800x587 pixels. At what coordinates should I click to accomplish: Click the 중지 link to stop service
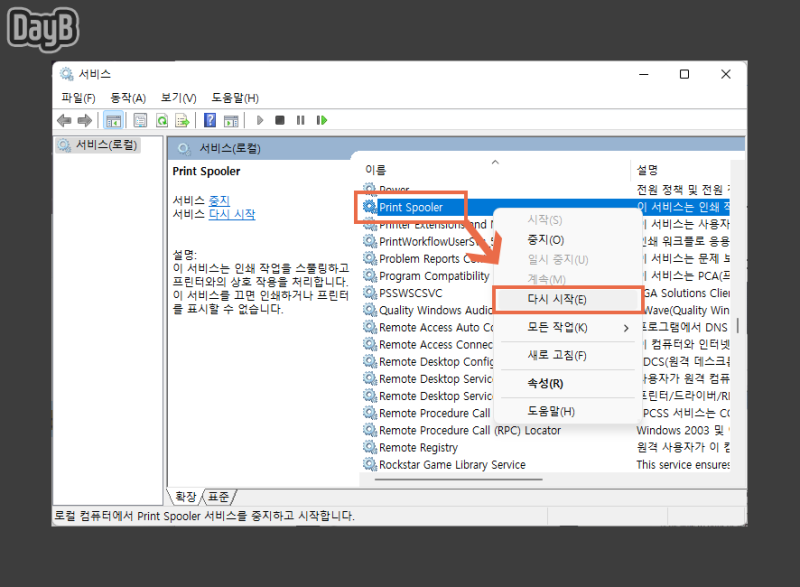point(219,200)
